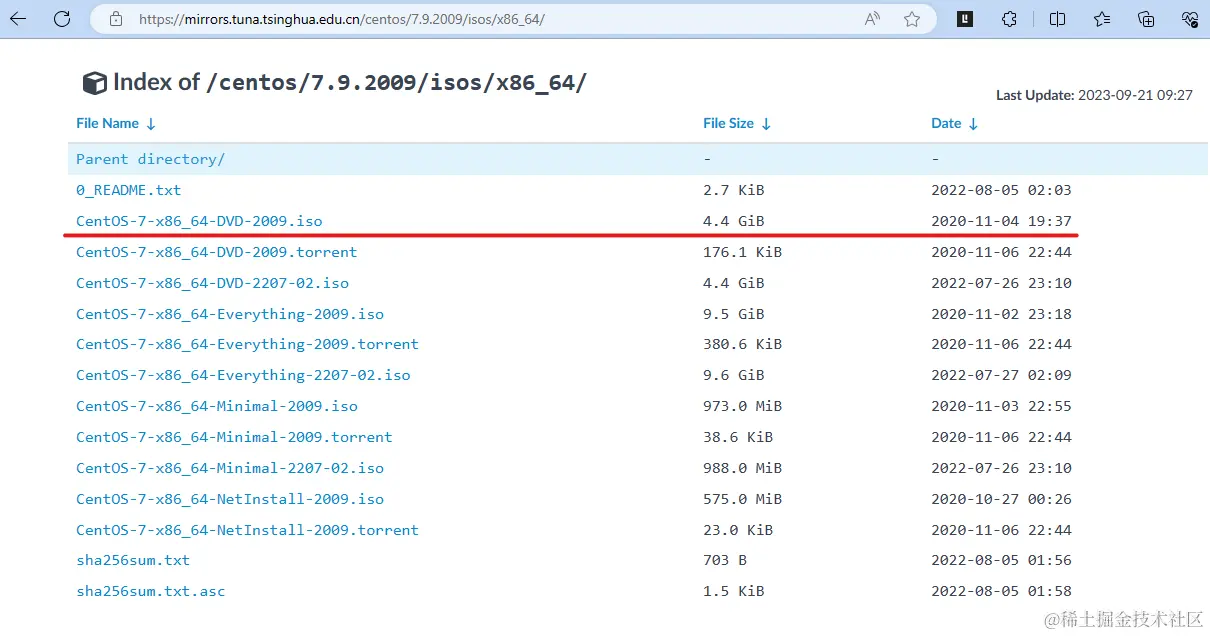Open 0_README.txt file
The image size is (1210, 636).
pos(129,190)
